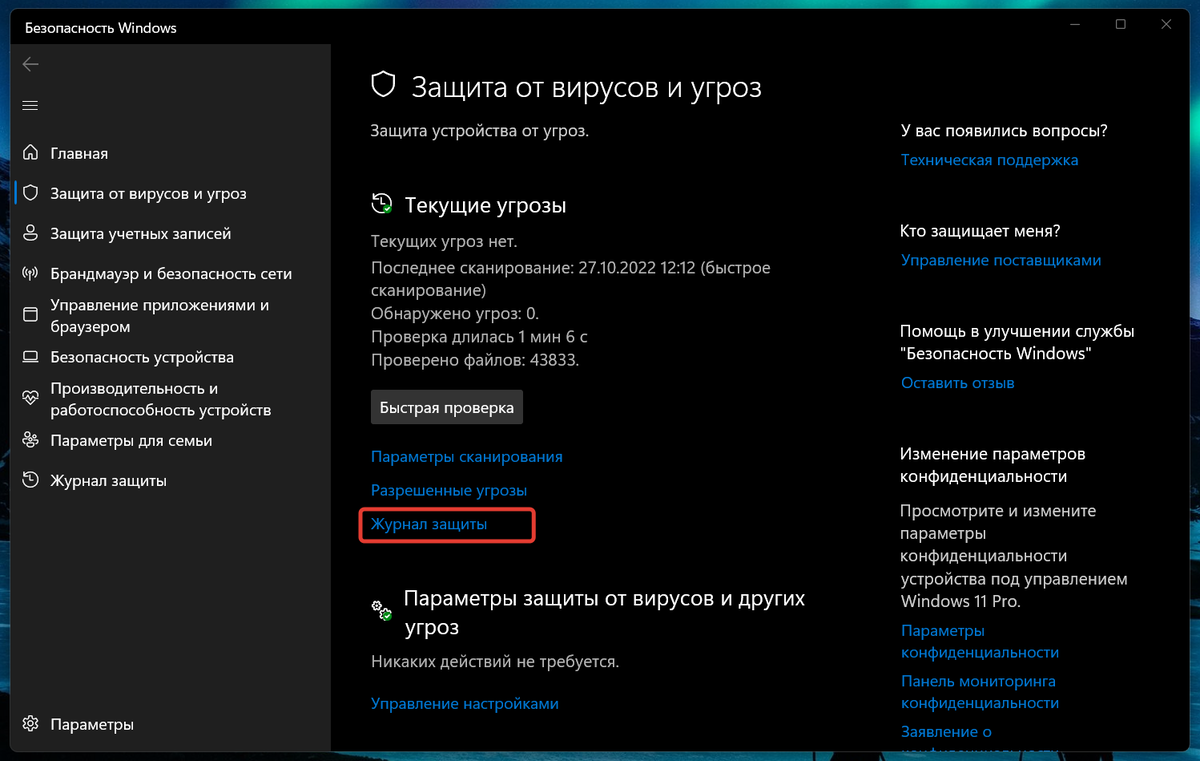Open Главная in the sidebar

tap(79, 153)
